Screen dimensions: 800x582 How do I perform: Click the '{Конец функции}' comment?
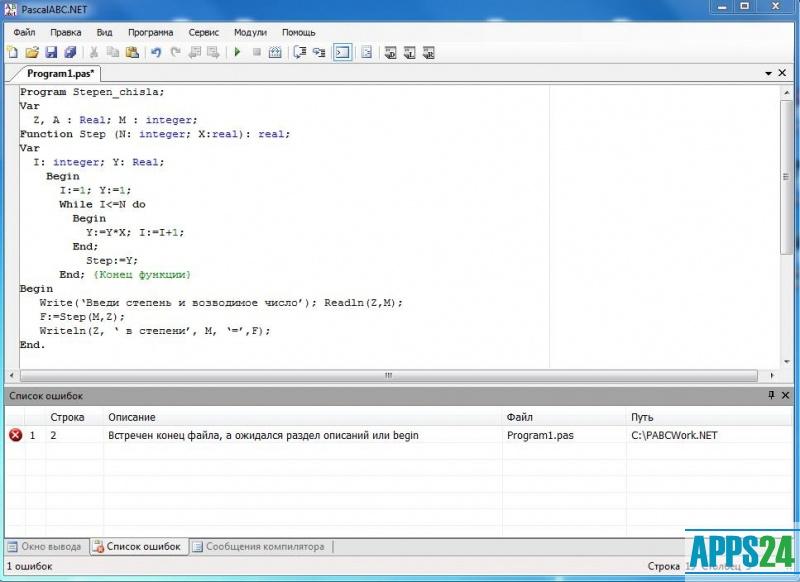click(142, 274)
